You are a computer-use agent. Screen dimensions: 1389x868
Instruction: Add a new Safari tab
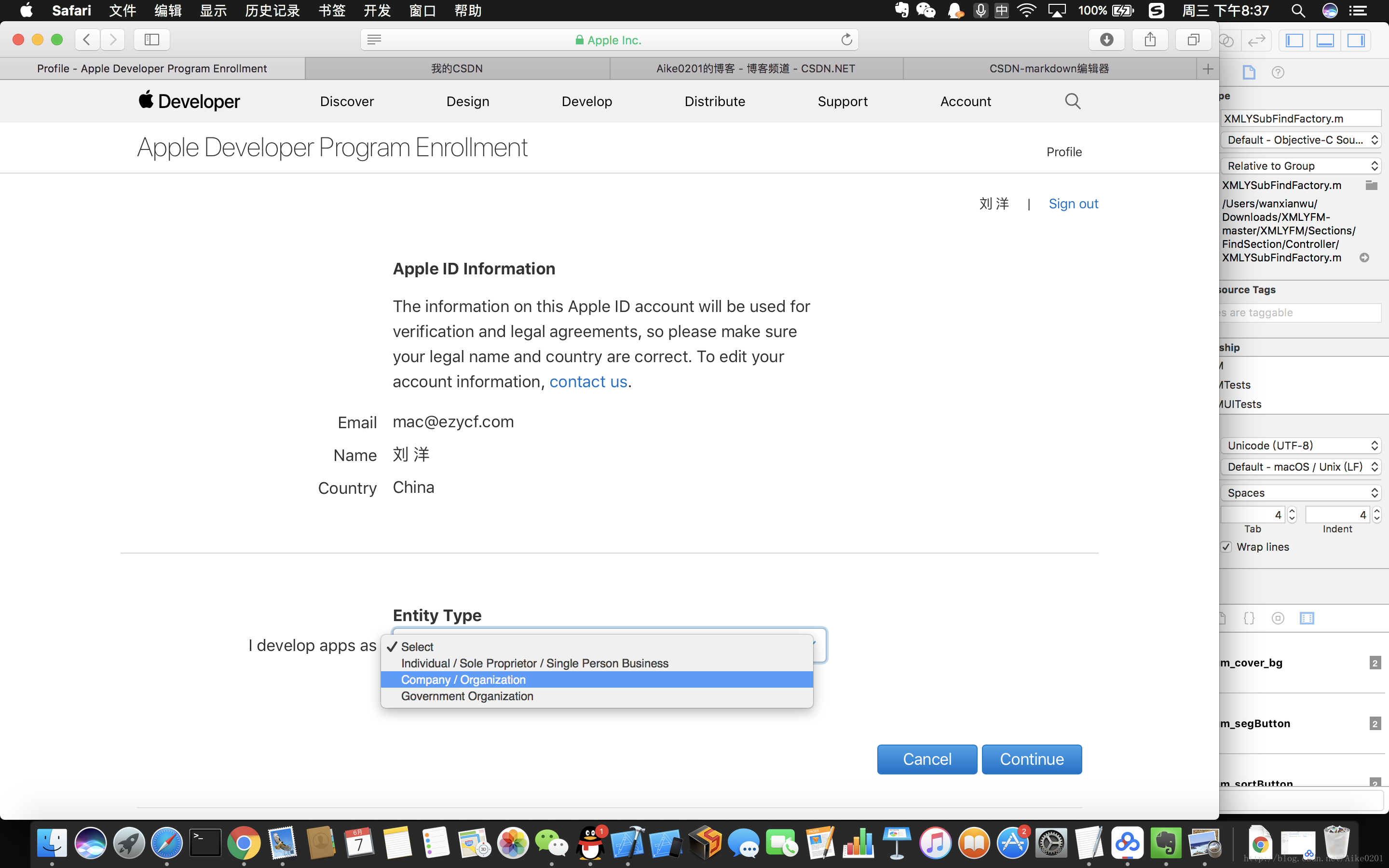[1208, 69]
